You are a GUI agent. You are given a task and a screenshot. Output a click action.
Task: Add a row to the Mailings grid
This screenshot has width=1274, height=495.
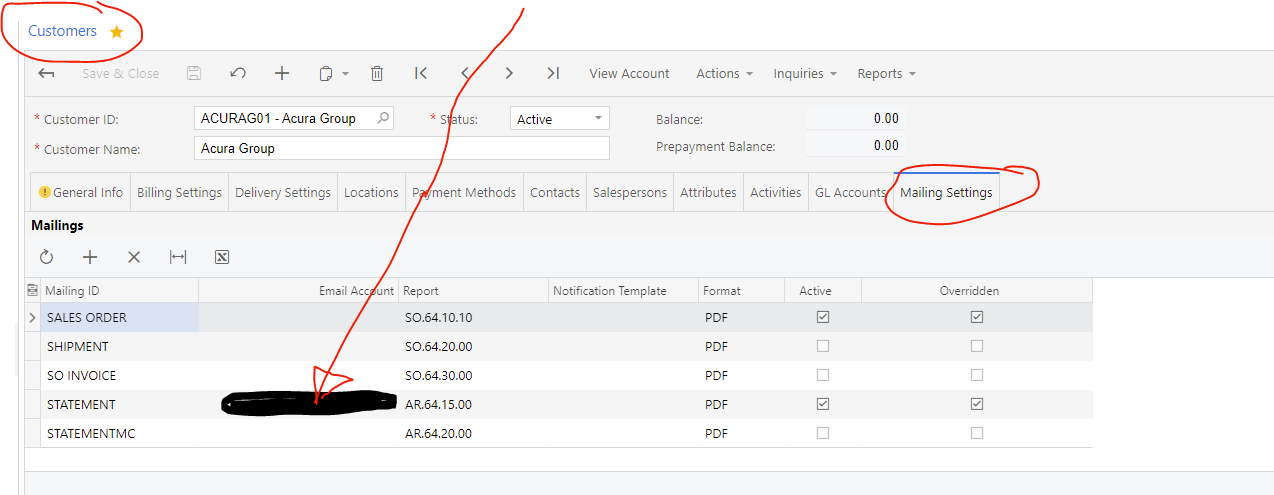point(90,257)
